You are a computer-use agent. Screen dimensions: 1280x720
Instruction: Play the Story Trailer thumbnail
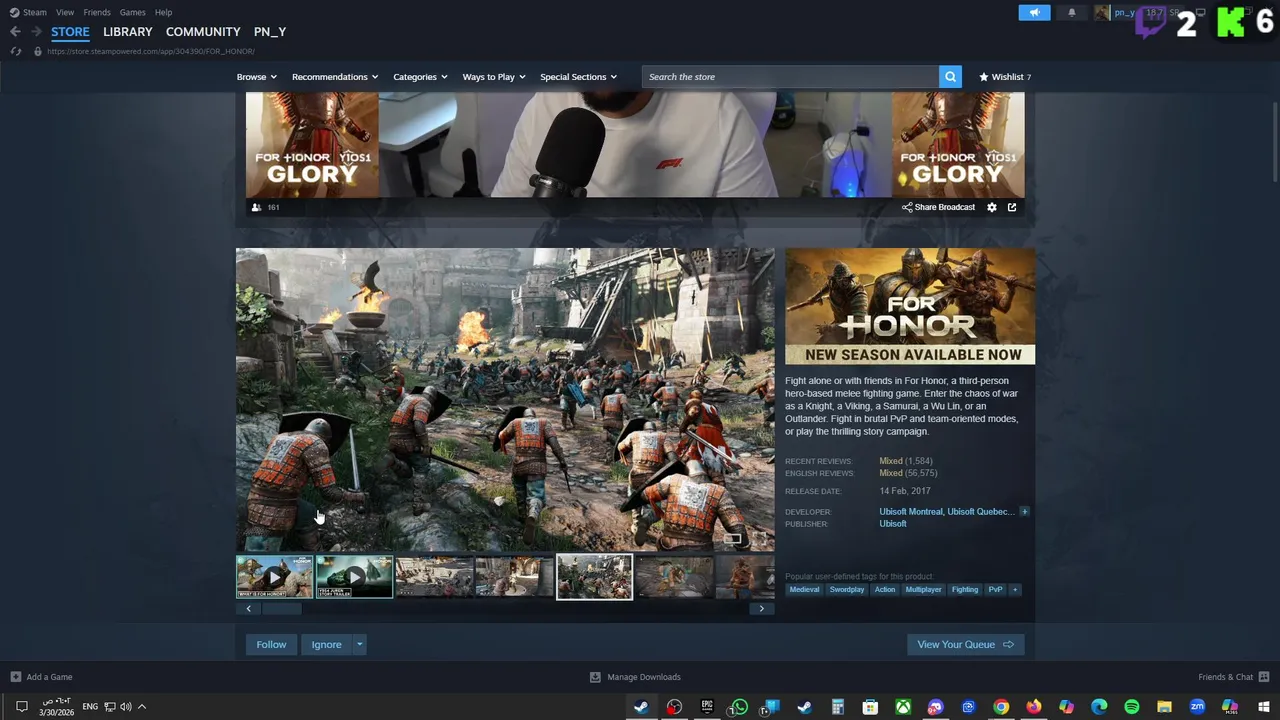(x=354, y=577)
